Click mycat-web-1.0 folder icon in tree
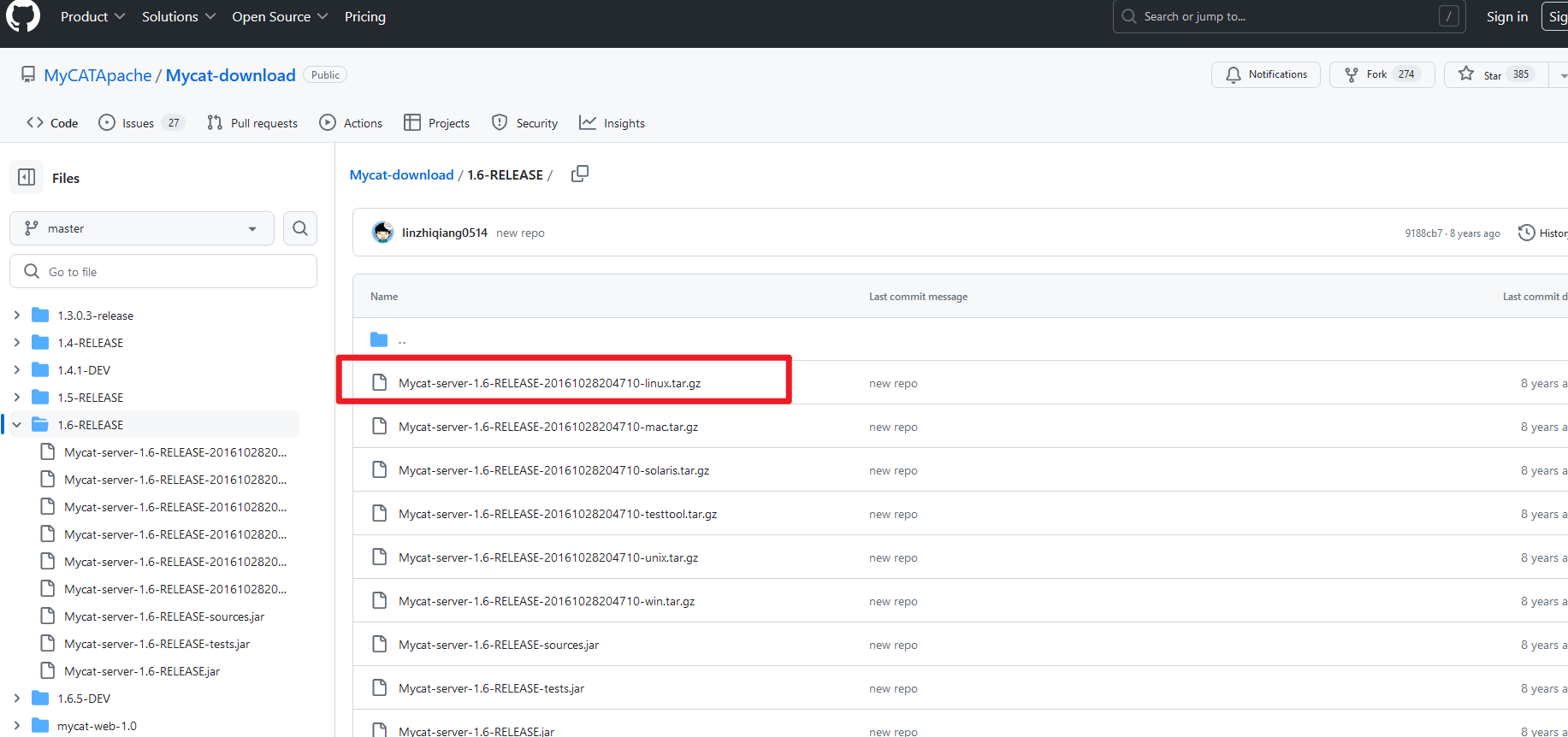This screenshot has width=1568, height=737. (40, 725)
